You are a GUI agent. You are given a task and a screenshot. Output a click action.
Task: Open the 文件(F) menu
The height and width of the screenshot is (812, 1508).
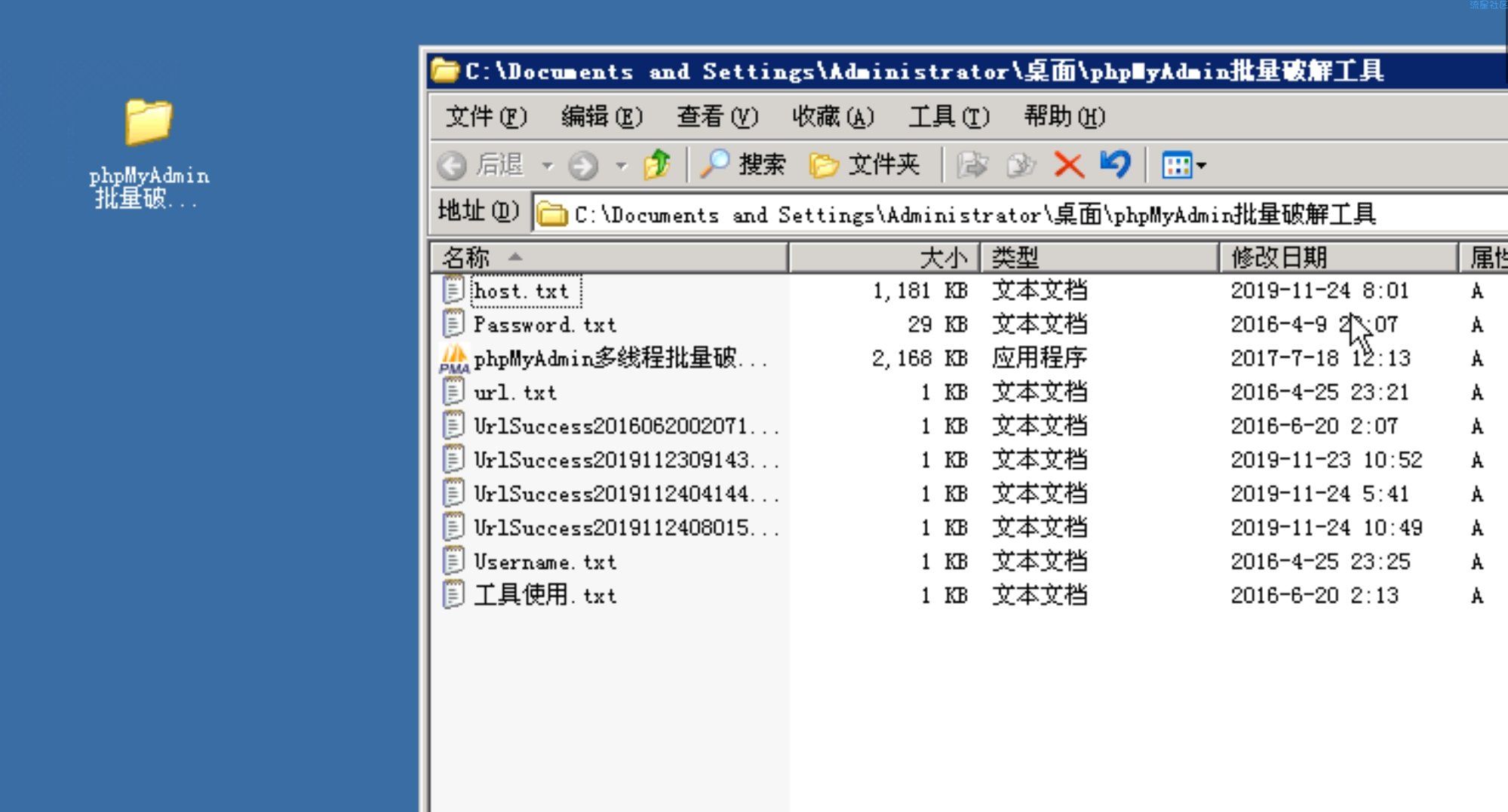click(x=486, y=117)
